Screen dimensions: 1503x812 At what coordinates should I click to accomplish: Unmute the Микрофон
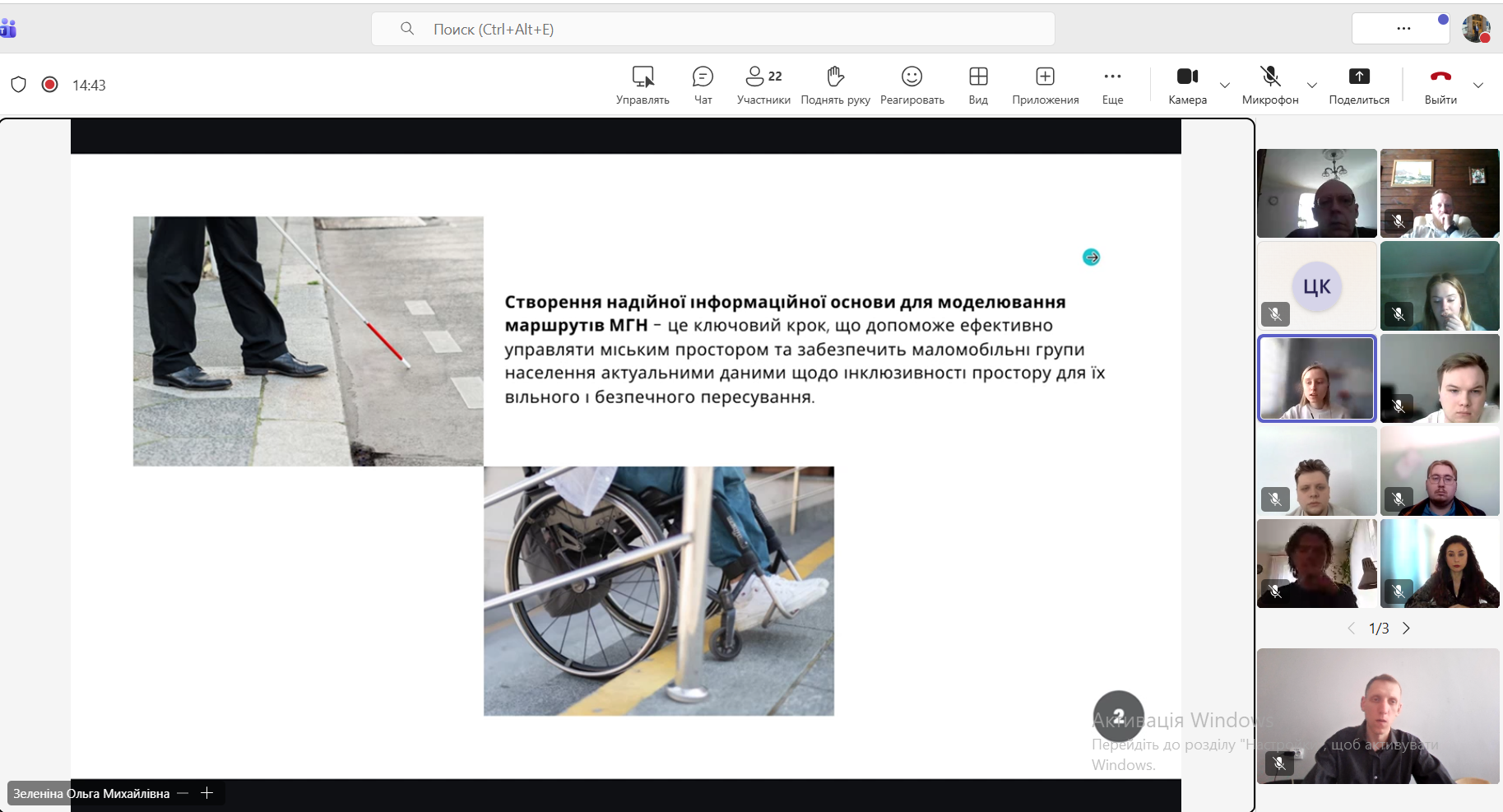1270,85
